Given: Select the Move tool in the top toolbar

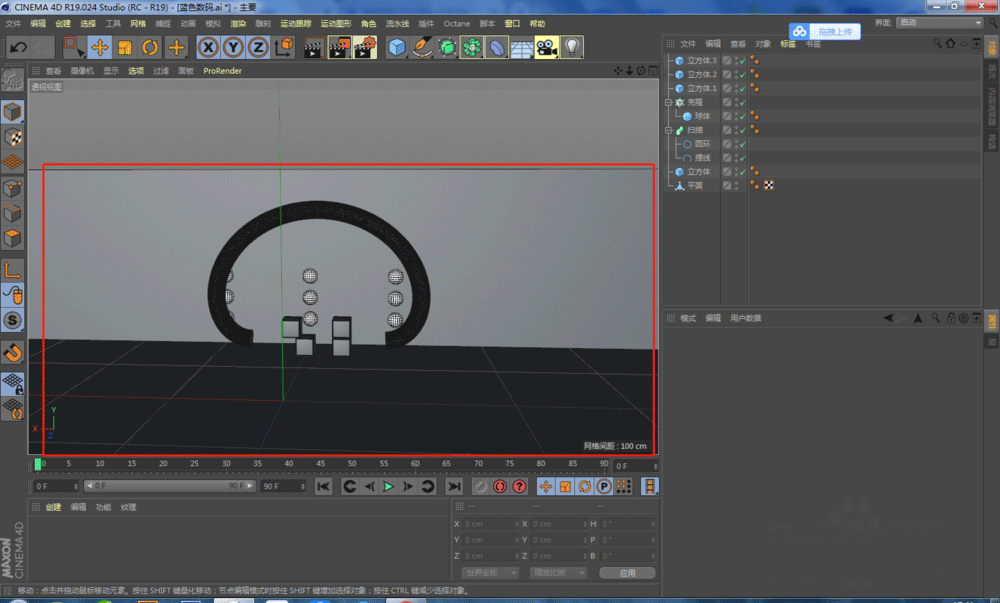Looking at the screenshot, I should coord(100,47).
